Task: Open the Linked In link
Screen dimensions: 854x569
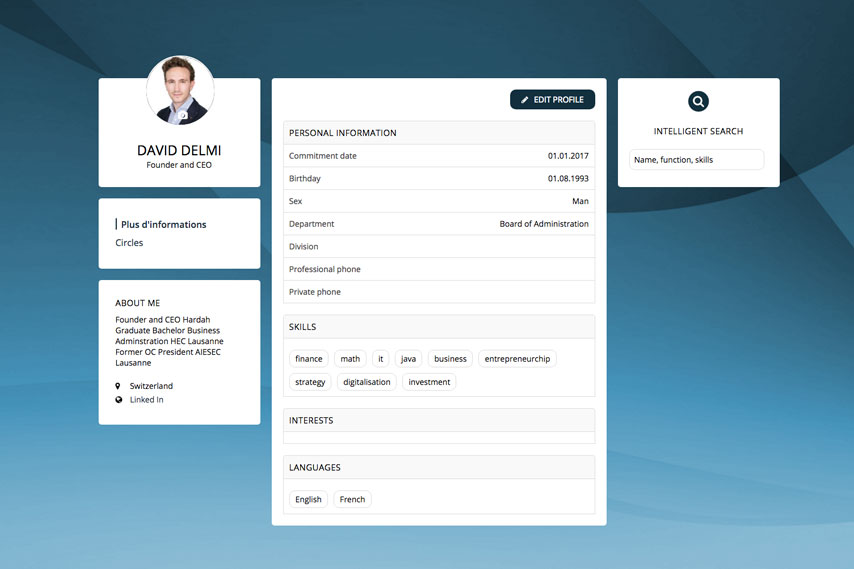Action: point(147,400)
